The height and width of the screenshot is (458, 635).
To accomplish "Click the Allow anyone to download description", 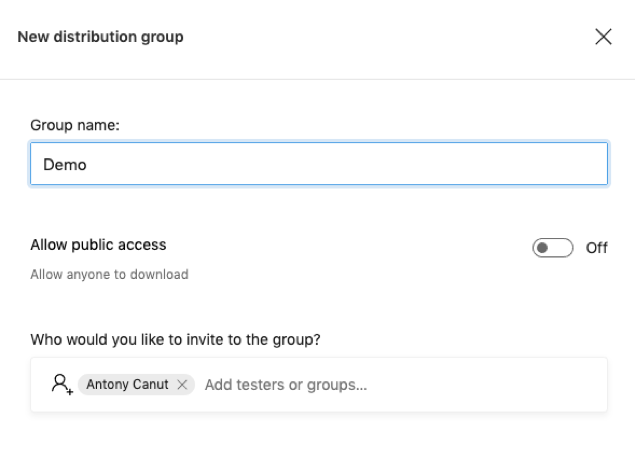I will tap(109, 275).
